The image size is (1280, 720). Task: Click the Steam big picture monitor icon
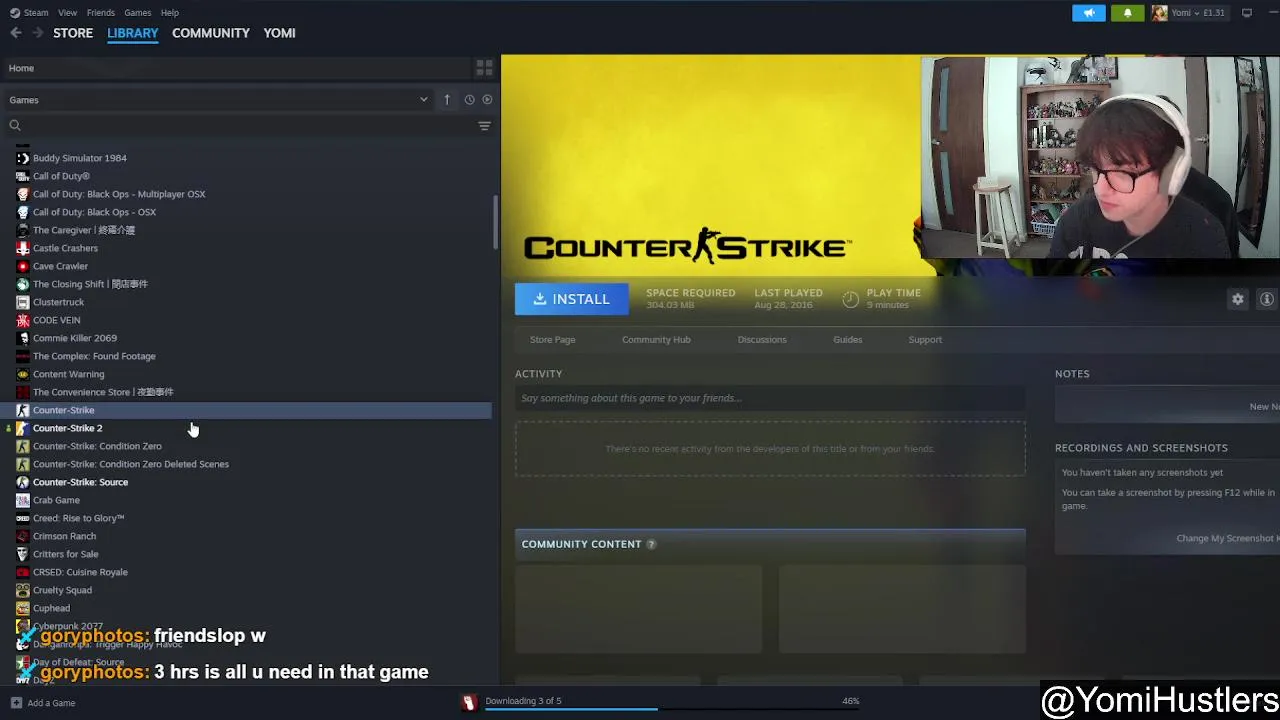pyautogui.click(x=1247, y=13)
